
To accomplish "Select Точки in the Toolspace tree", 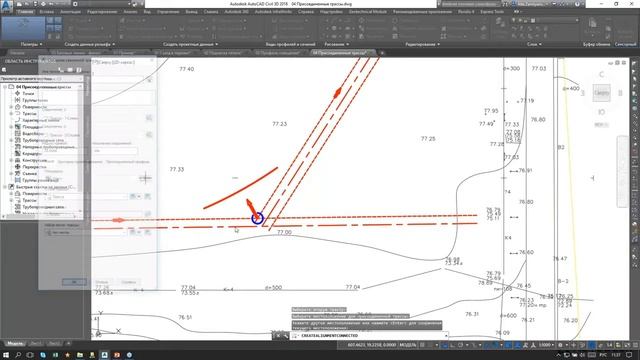I will (28, 93).
